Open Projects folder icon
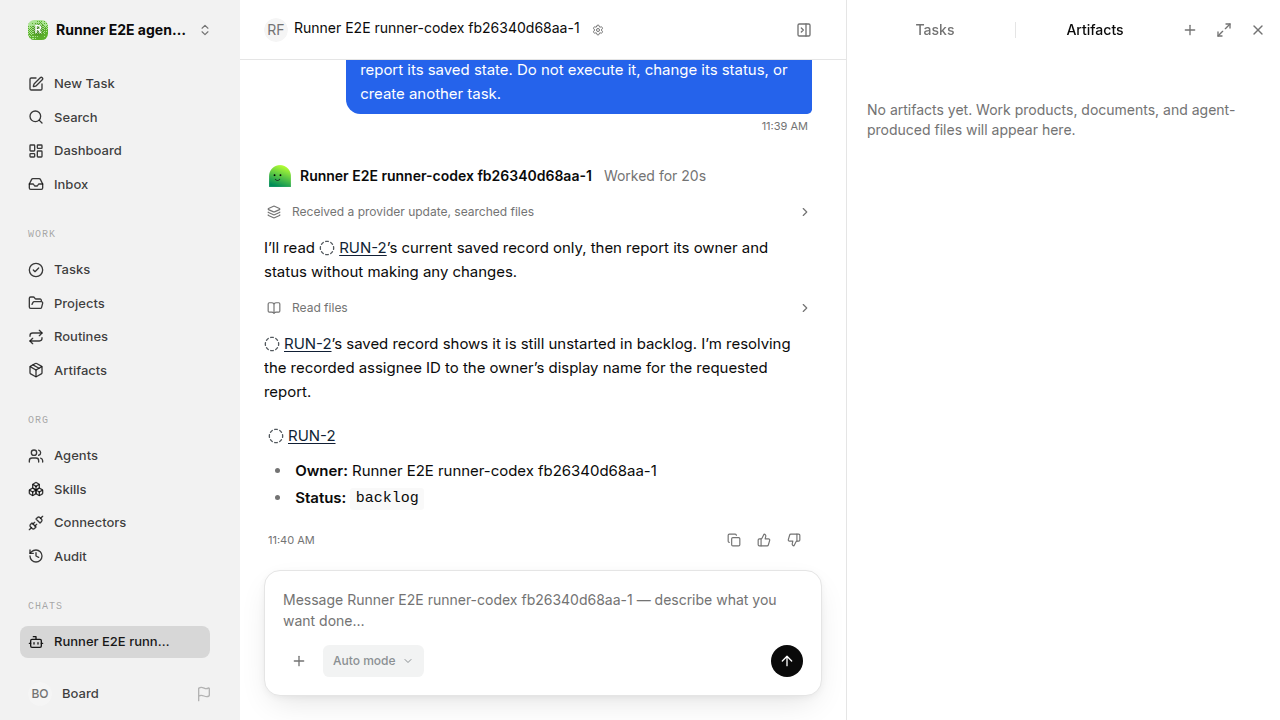The image size is (1280, 720). point(36,303)
